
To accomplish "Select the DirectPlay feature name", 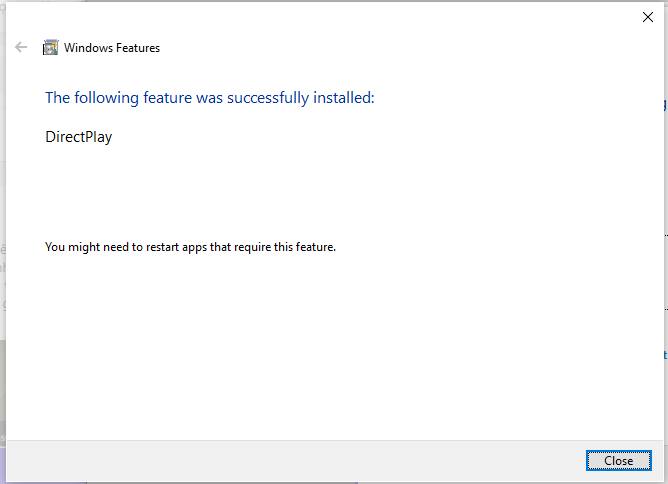I will click(78, 137).
